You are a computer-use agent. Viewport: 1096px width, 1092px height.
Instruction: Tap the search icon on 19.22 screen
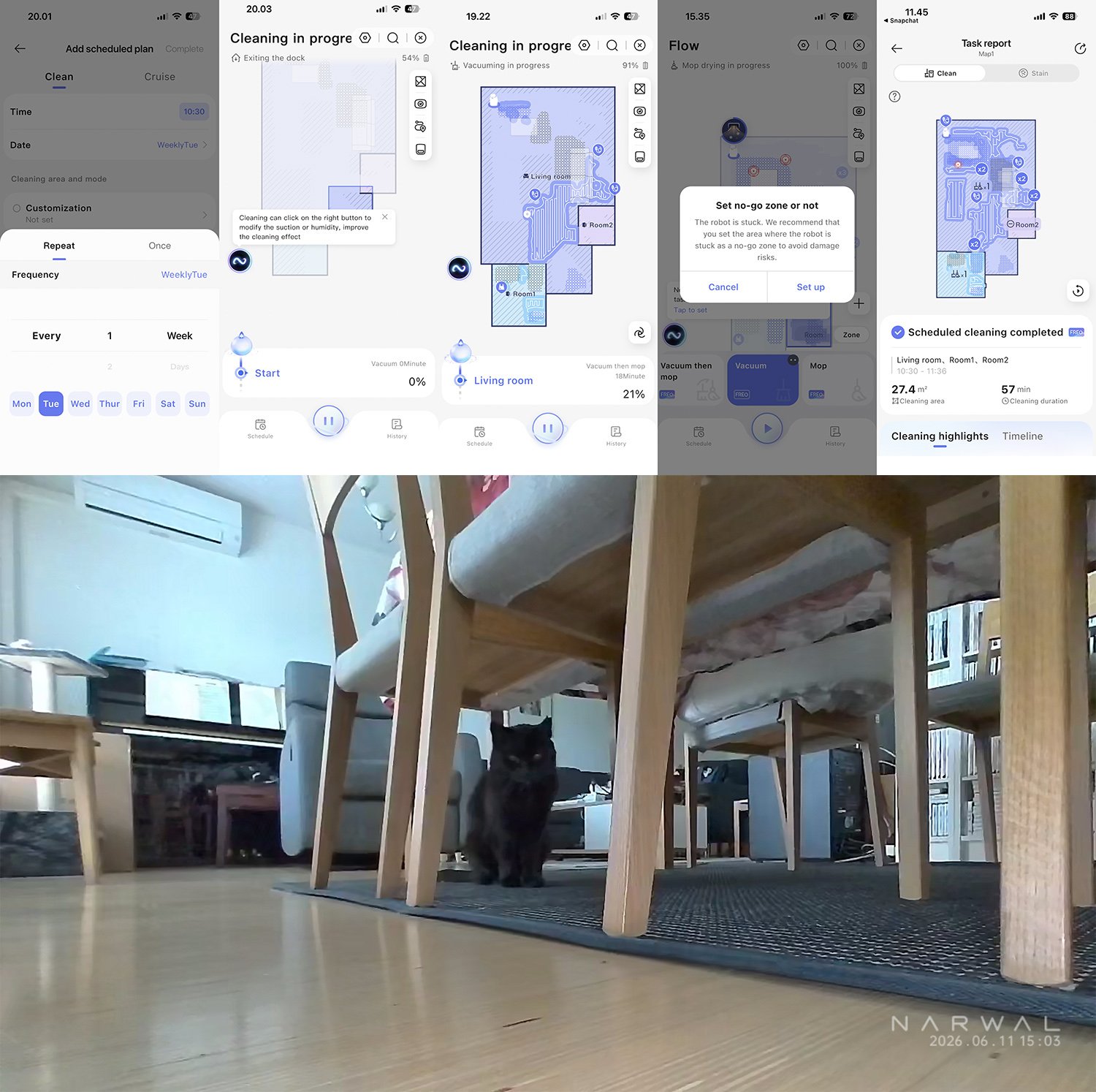pyautogui.click(x=612, y=45)
